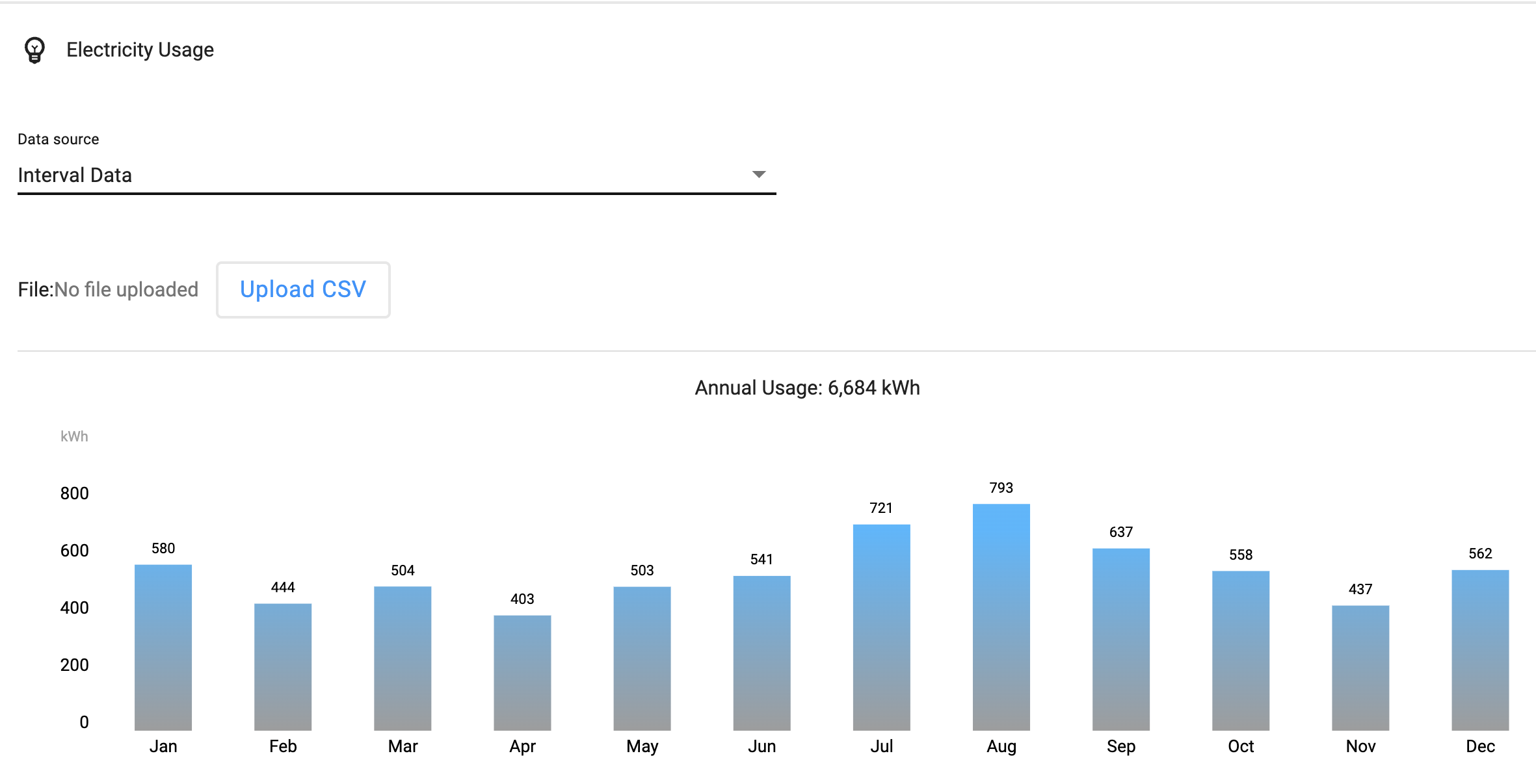Click the Dec axis label
1536x784 pixels.
(1479, 746)
